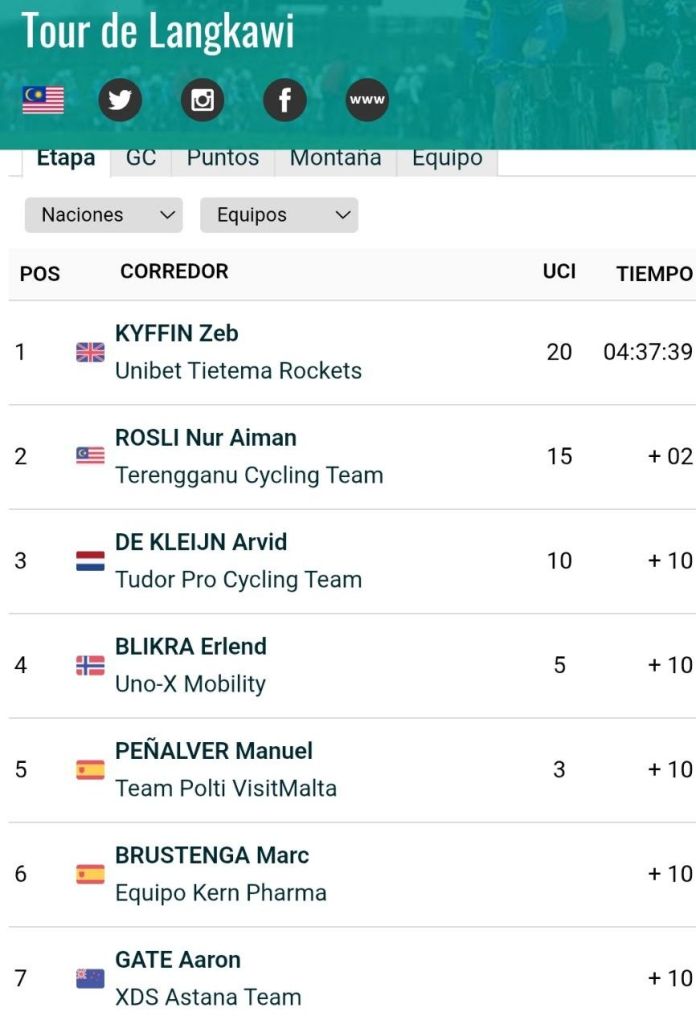Viewport: 696px width, 1024px height.
Task: Open Equipo Kern Pharma team link
Action: 221,892
